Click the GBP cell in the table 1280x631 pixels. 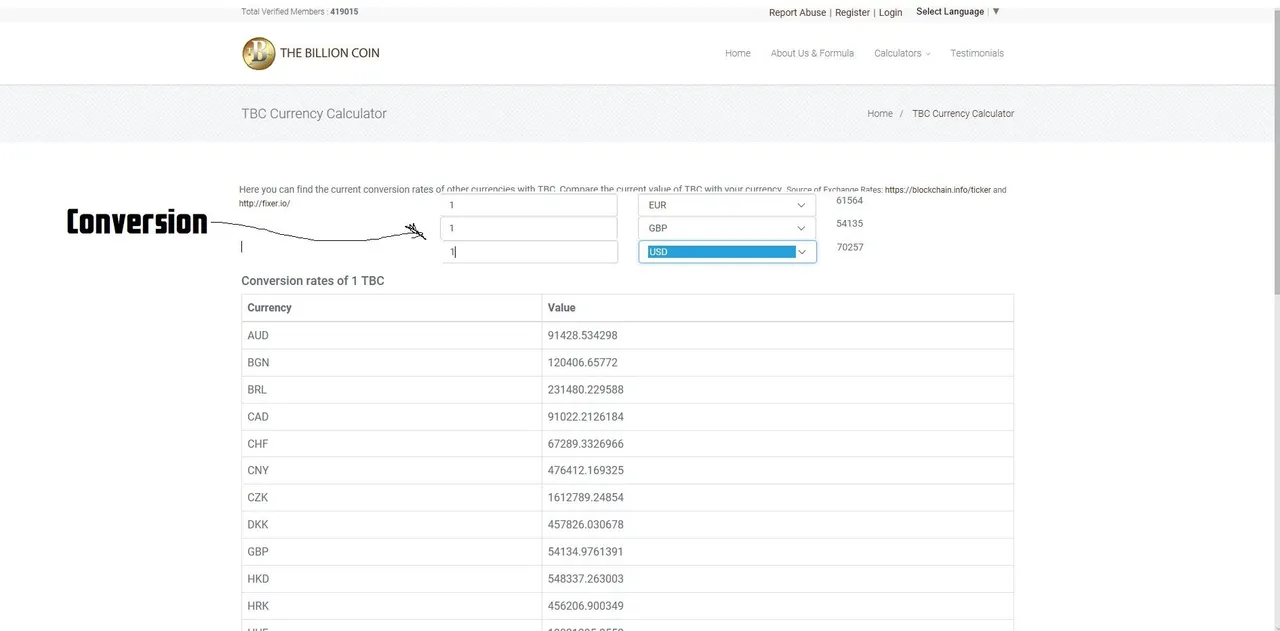[x=392, y=552]
